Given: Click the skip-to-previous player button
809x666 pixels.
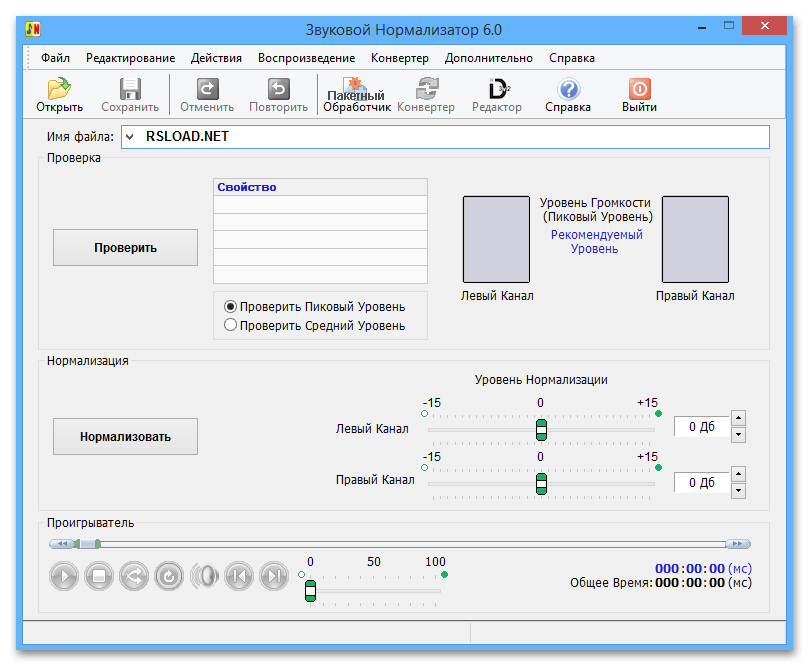Looking at the screenshot, I should [x=238, y=576].
